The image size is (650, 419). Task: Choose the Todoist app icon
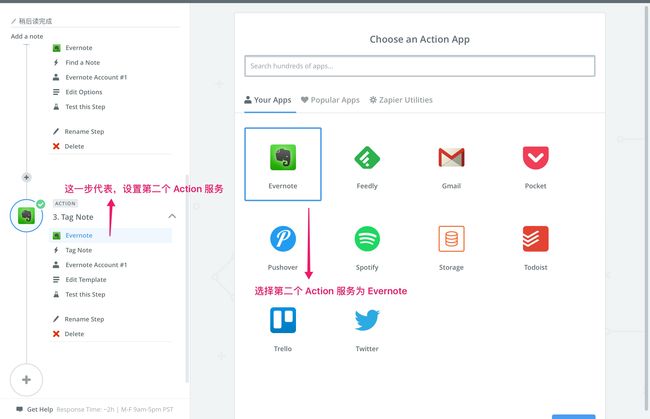[535, 239]
